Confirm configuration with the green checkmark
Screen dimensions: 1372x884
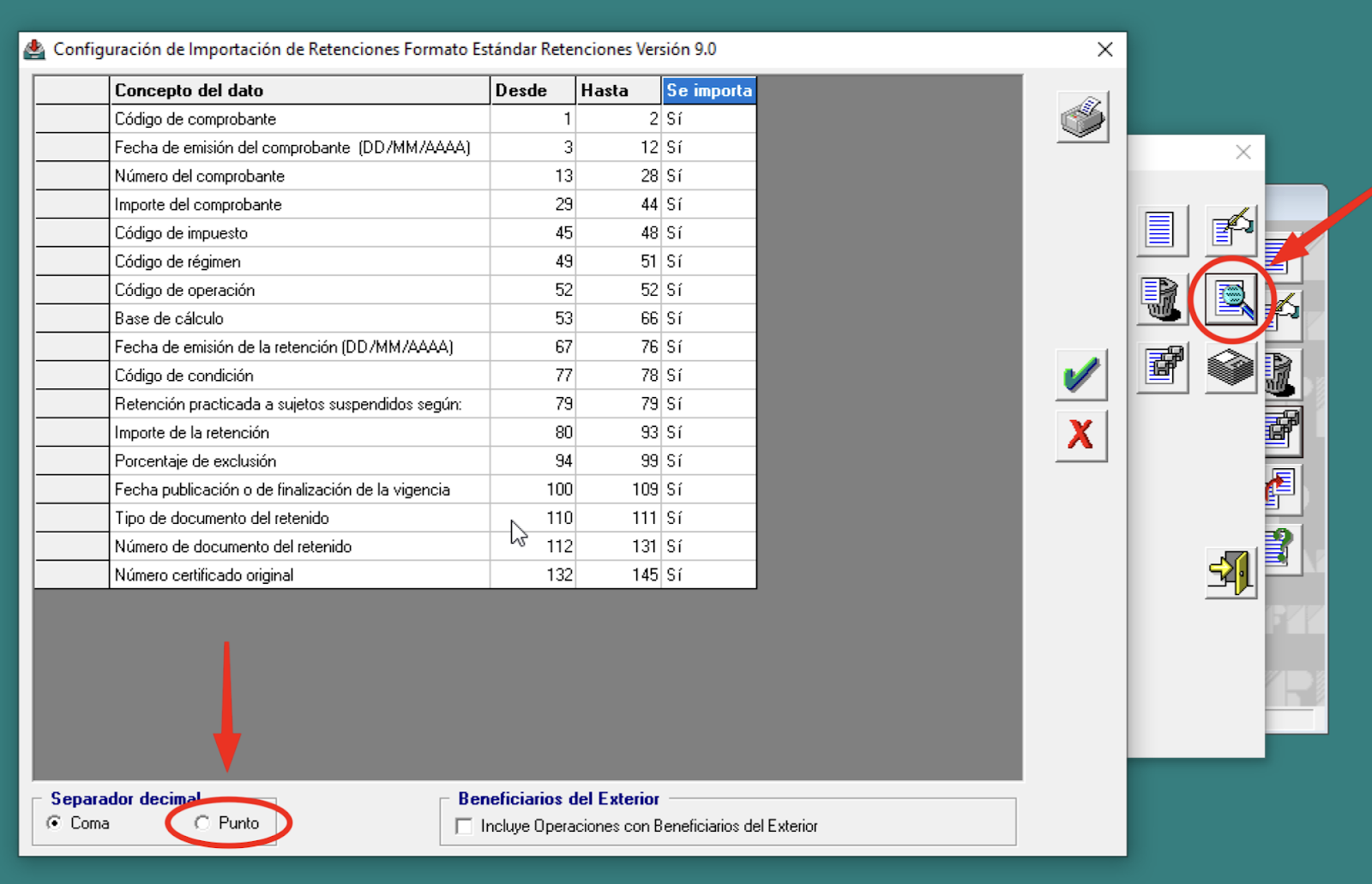tap(1080, 375)
